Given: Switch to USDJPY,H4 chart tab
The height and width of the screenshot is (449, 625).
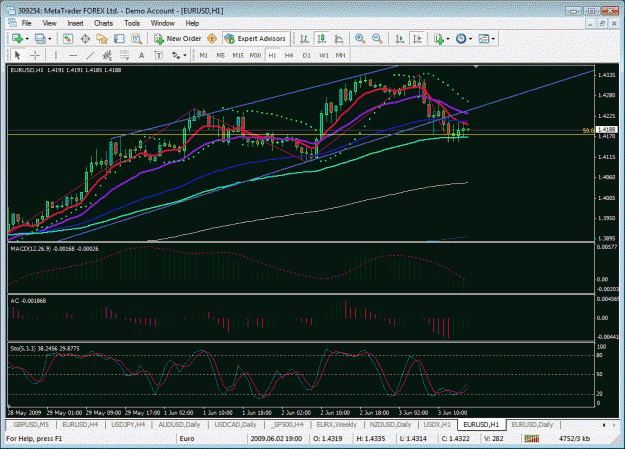Looking at the screenshot, I should 128,425.
